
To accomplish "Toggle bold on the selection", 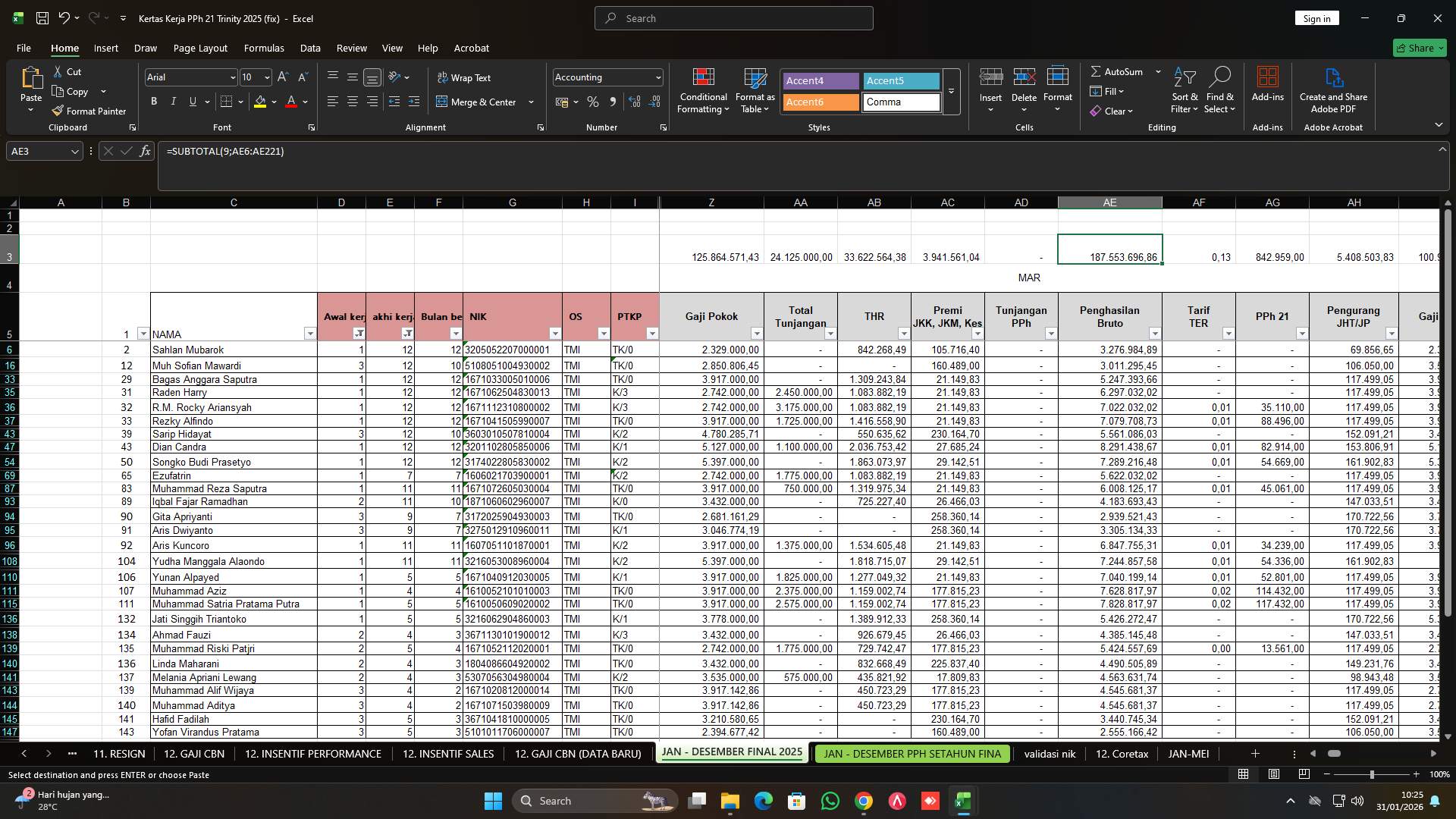I will 153,101.
